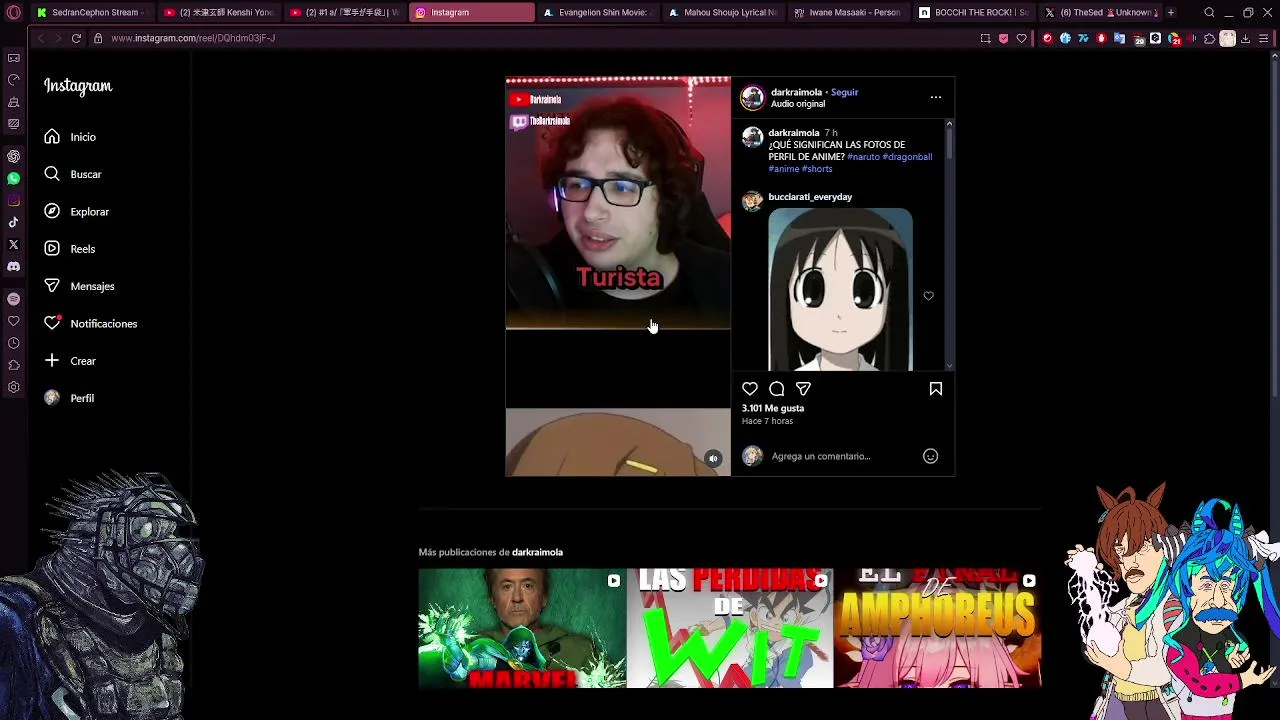Open Buscar in Instagram sidebar
Viewport: 1280px width, 720px height.
pyautogui.click(x=72, y=174)
